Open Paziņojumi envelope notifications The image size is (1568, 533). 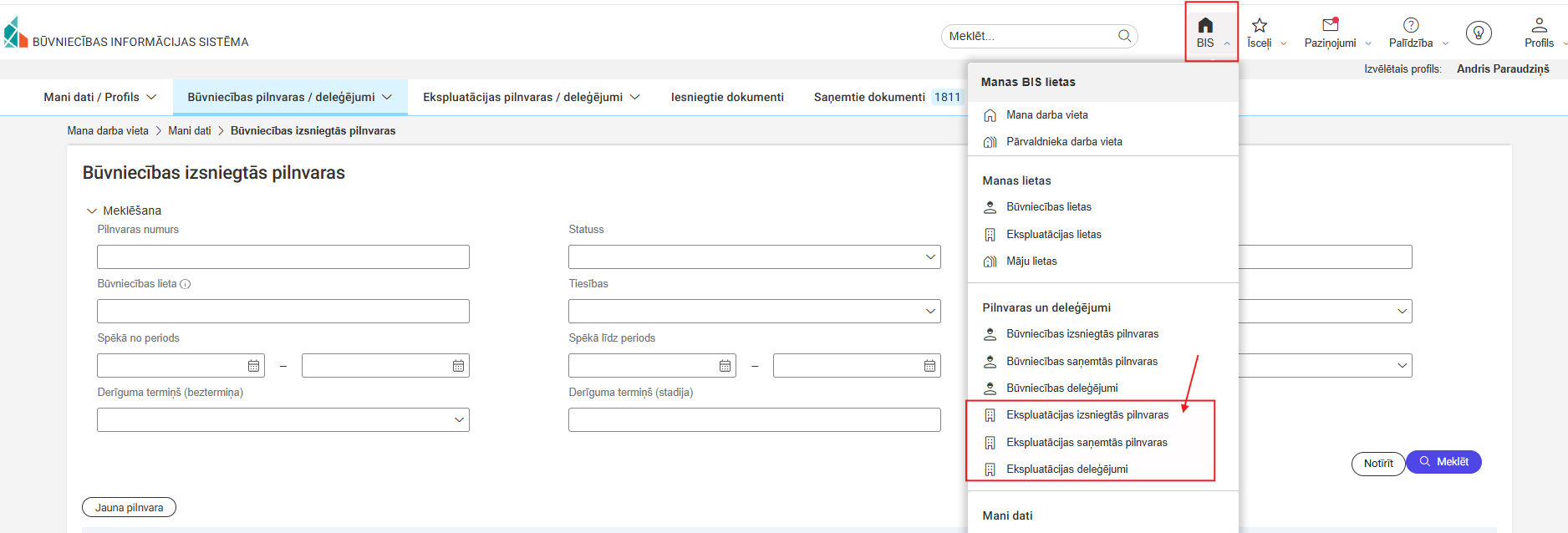point(1330,25)
